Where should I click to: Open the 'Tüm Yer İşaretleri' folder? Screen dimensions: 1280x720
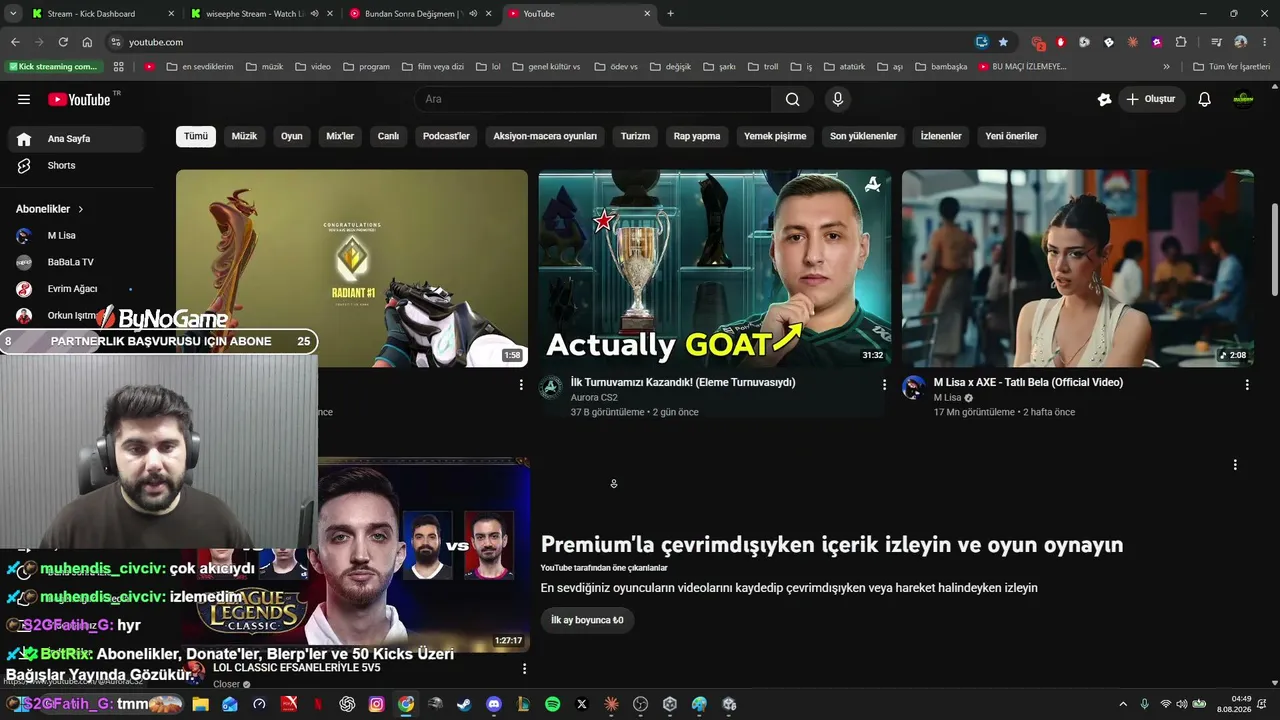click(1232, 67)
